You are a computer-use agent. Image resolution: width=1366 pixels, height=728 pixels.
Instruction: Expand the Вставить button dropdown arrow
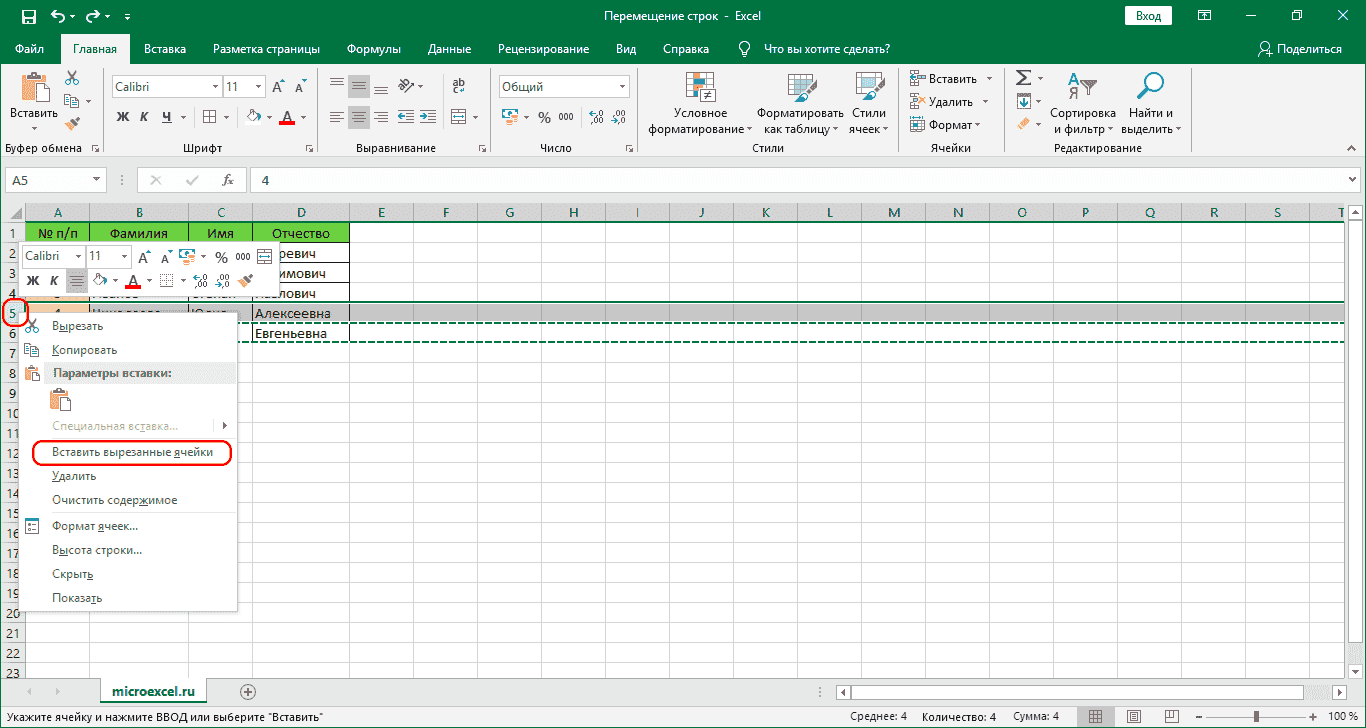pos(33,126)
